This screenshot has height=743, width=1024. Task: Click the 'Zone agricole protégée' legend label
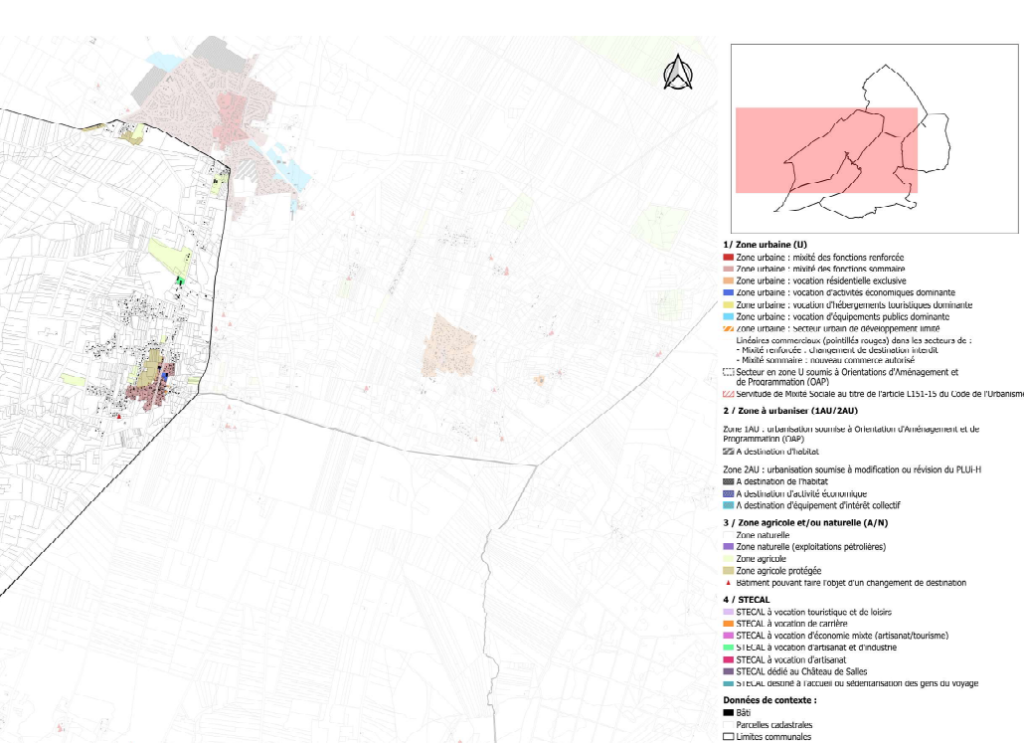778,570
